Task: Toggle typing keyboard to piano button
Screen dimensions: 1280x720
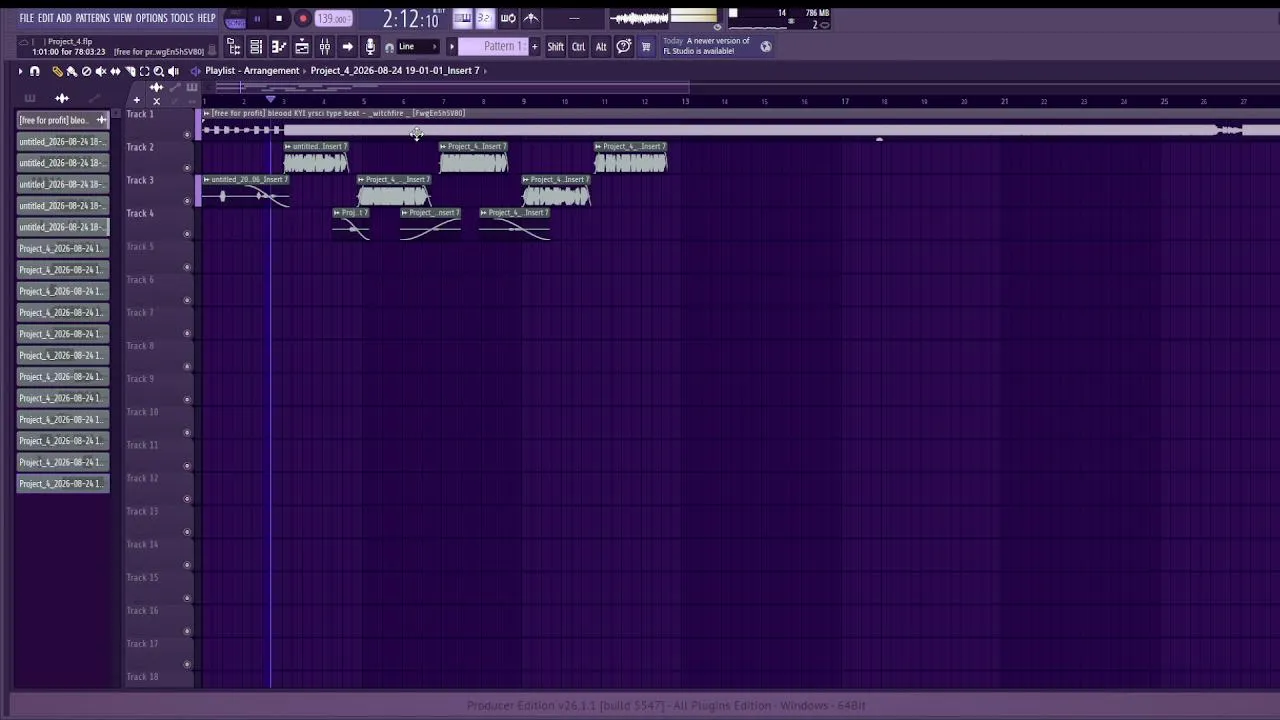Action: pyautogui.click(x=463, y=18)
